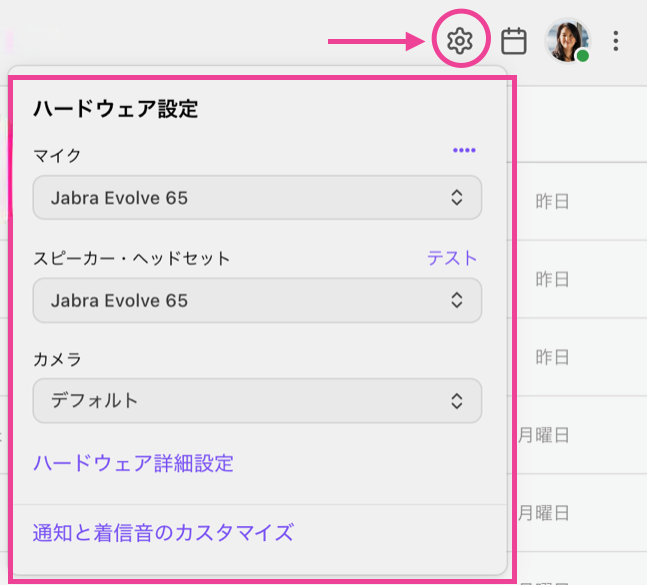Click the テスト speaker test link
The height and width of the screenshot is (585, 647).
pos(452,258)
